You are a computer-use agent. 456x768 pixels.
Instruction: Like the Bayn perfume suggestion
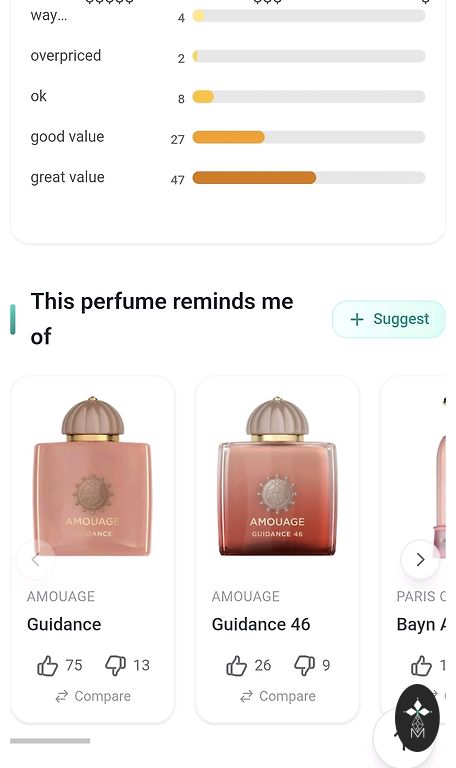pos(421,665)
